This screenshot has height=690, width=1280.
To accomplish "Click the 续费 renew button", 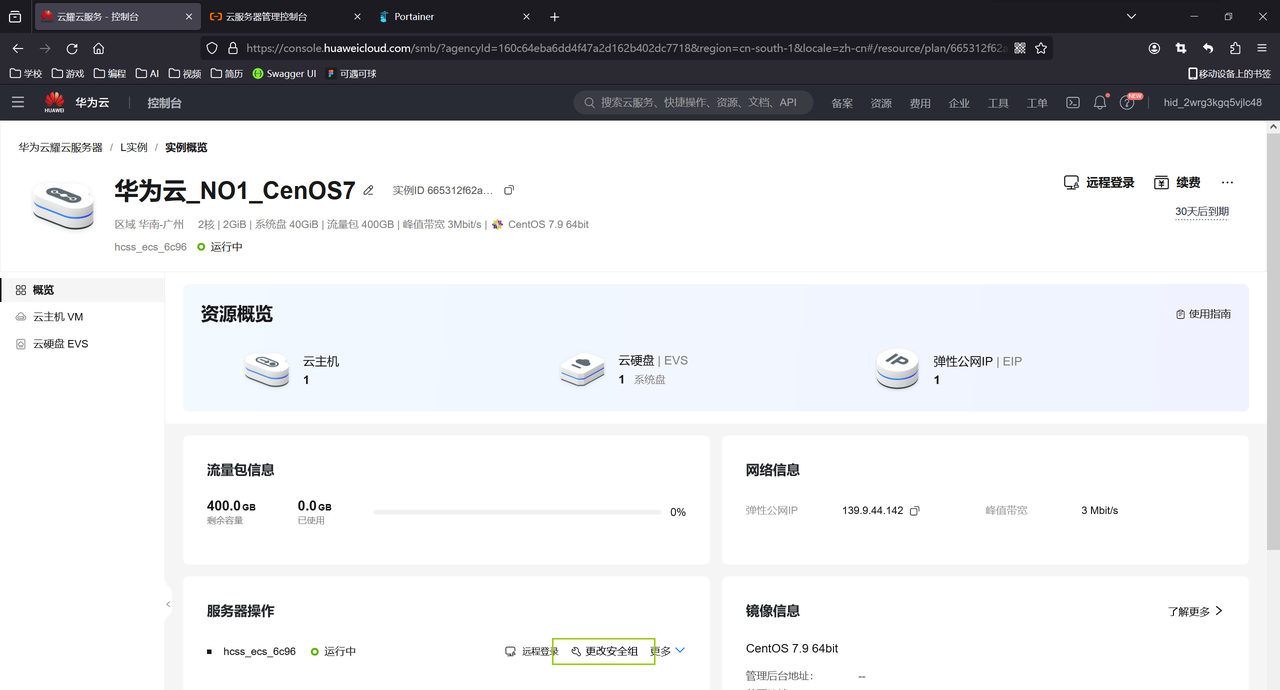I will (x=1177, y=183).
